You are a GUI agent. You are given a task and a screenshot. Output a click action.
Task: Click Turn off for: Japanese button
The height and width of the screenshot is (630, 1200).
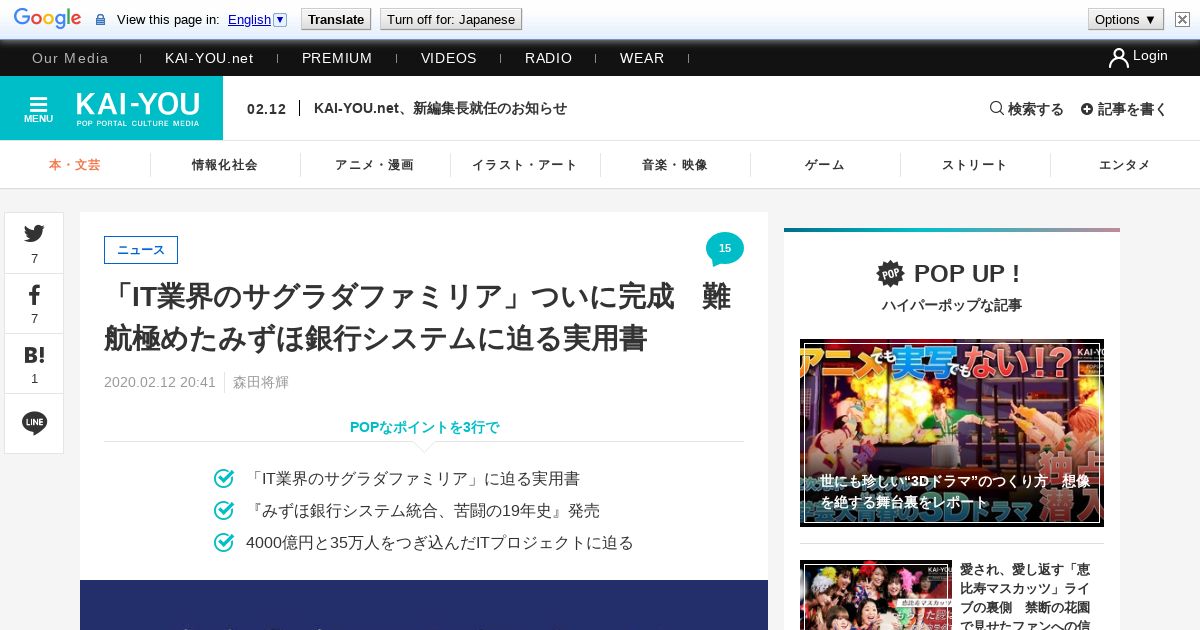pos(451,19)
